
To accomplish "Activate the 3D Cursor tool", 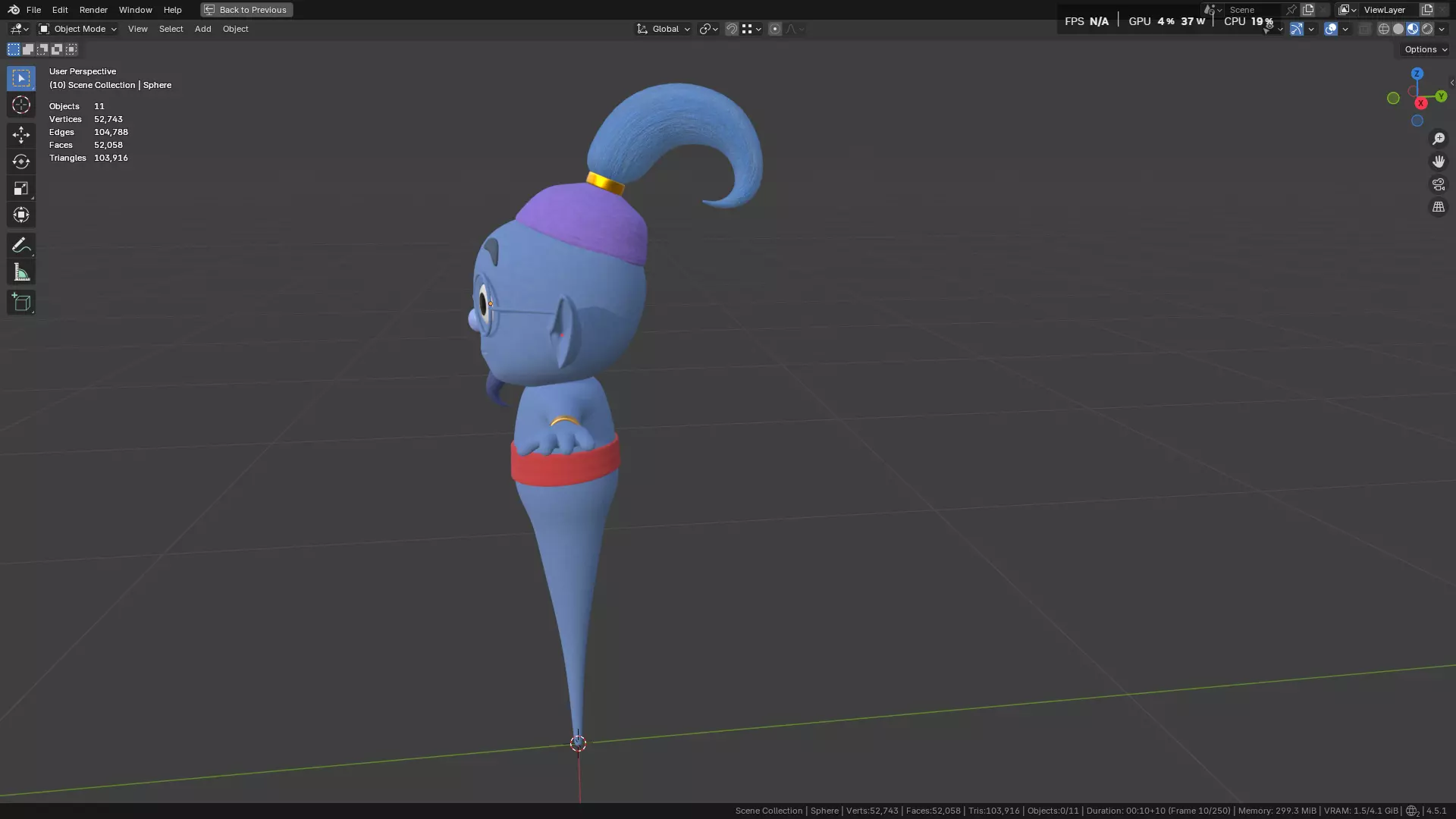I will (21, 105).
